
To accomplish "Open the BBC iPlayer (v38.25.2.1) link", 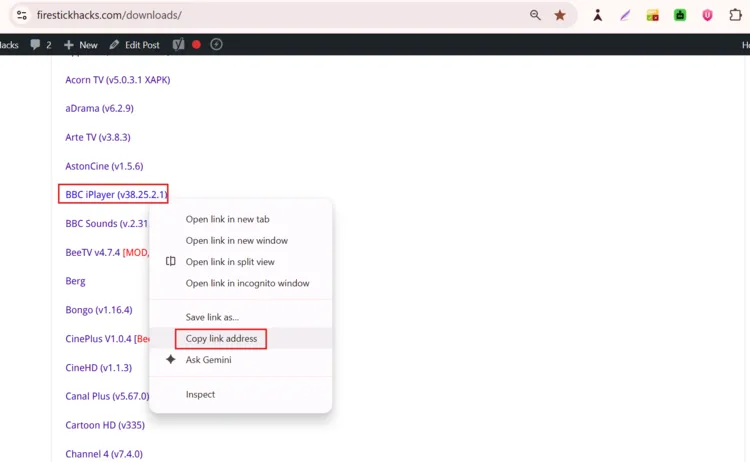I will point(116,195).
